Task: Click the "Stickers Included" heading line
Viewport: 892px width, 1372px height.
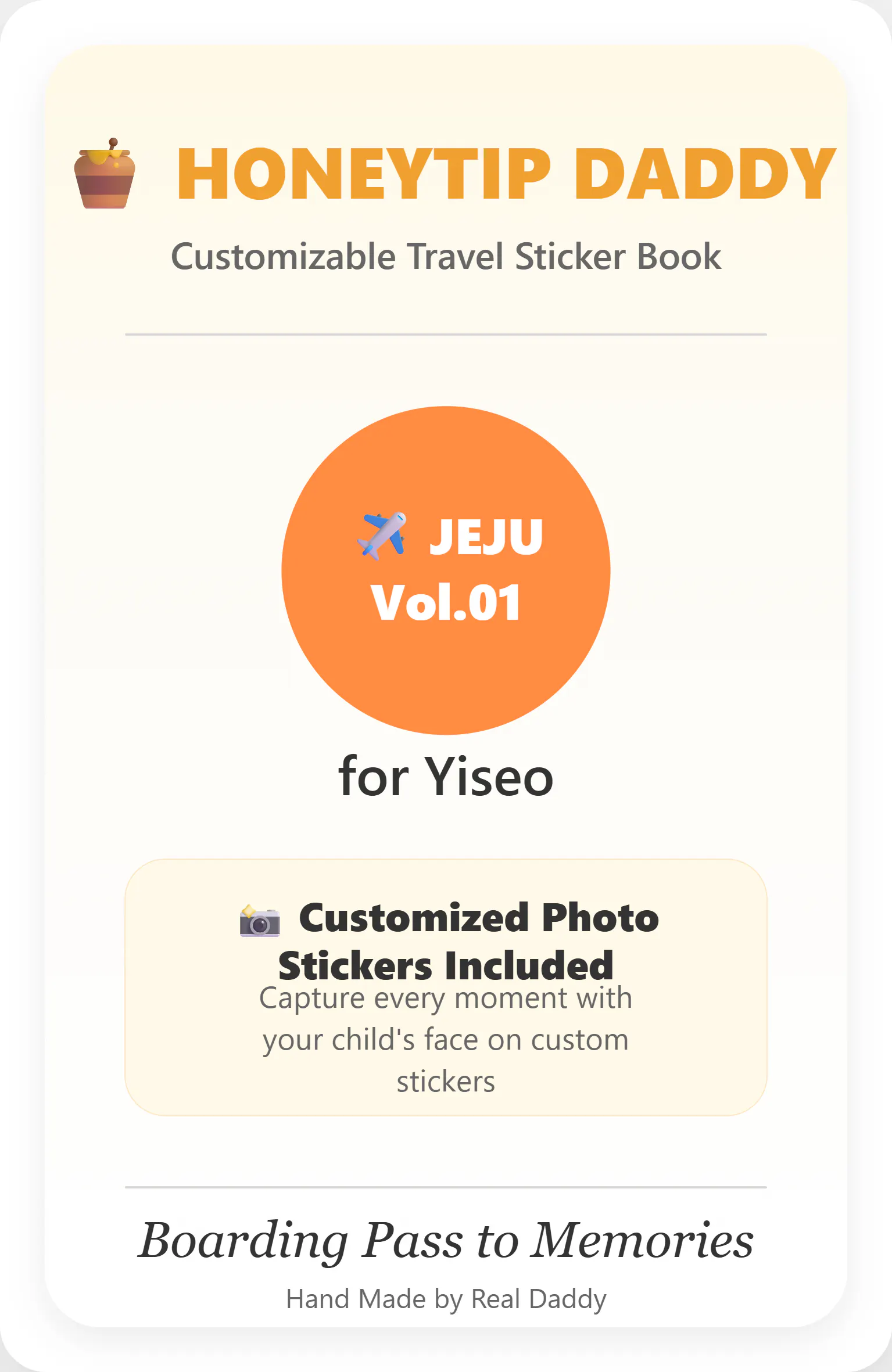Action: pyautogui.click(x=446, y=965)
